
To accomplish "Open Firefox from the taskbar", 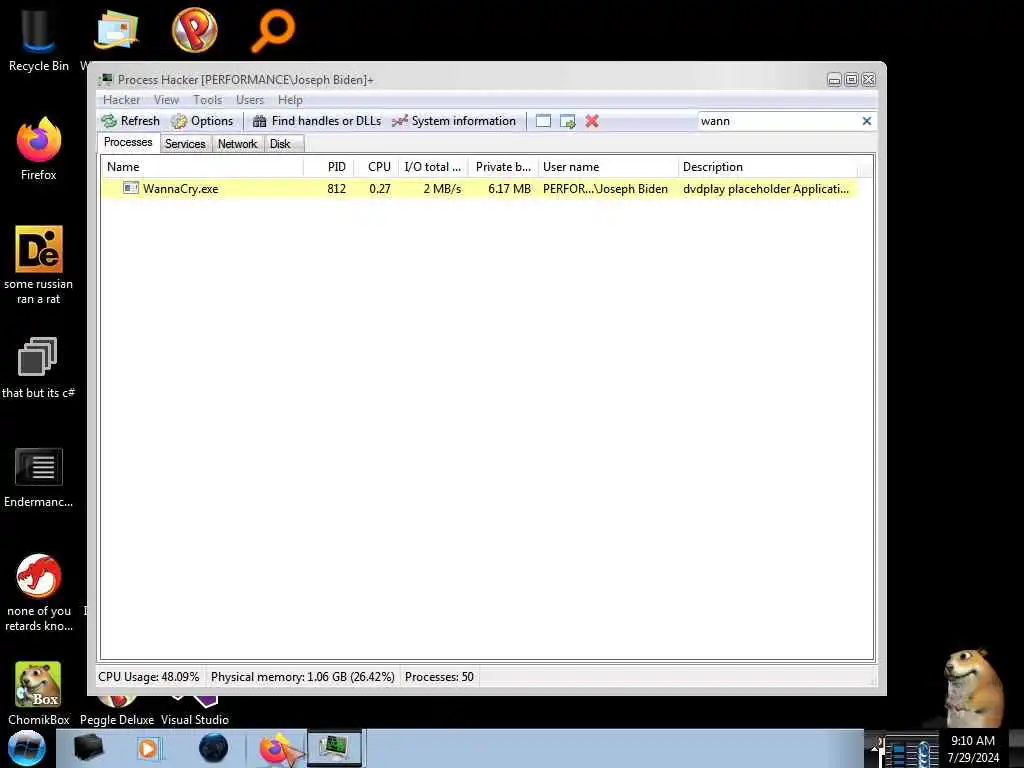I will click(276, 748).
